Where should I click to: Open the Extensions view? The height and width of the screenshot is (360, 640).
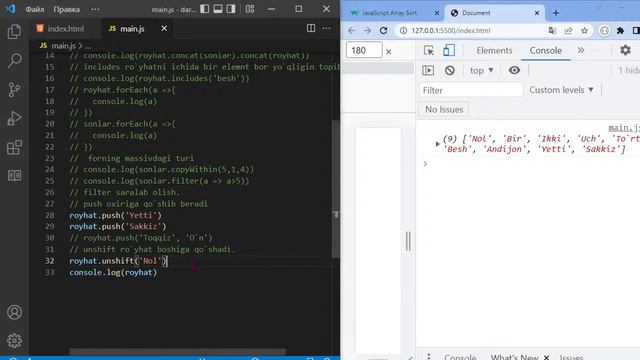tap(14, 147)
